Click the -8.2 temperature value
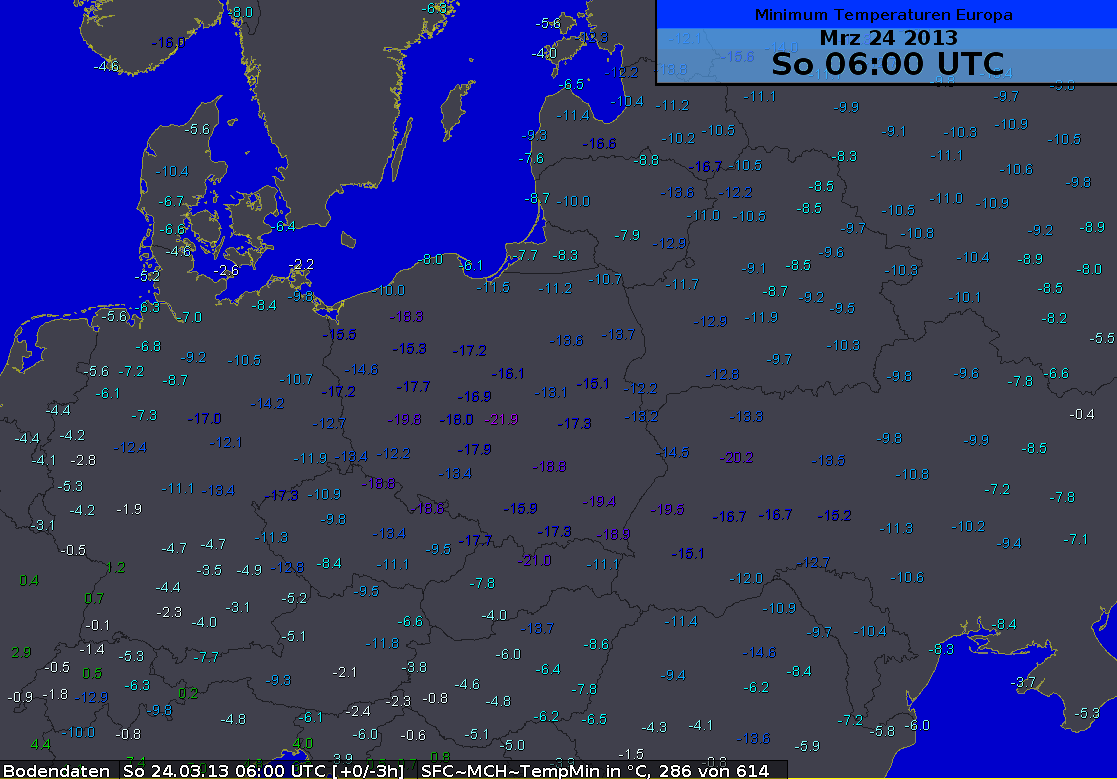This screenshot has height=779, width=1117. (1054, 318)
